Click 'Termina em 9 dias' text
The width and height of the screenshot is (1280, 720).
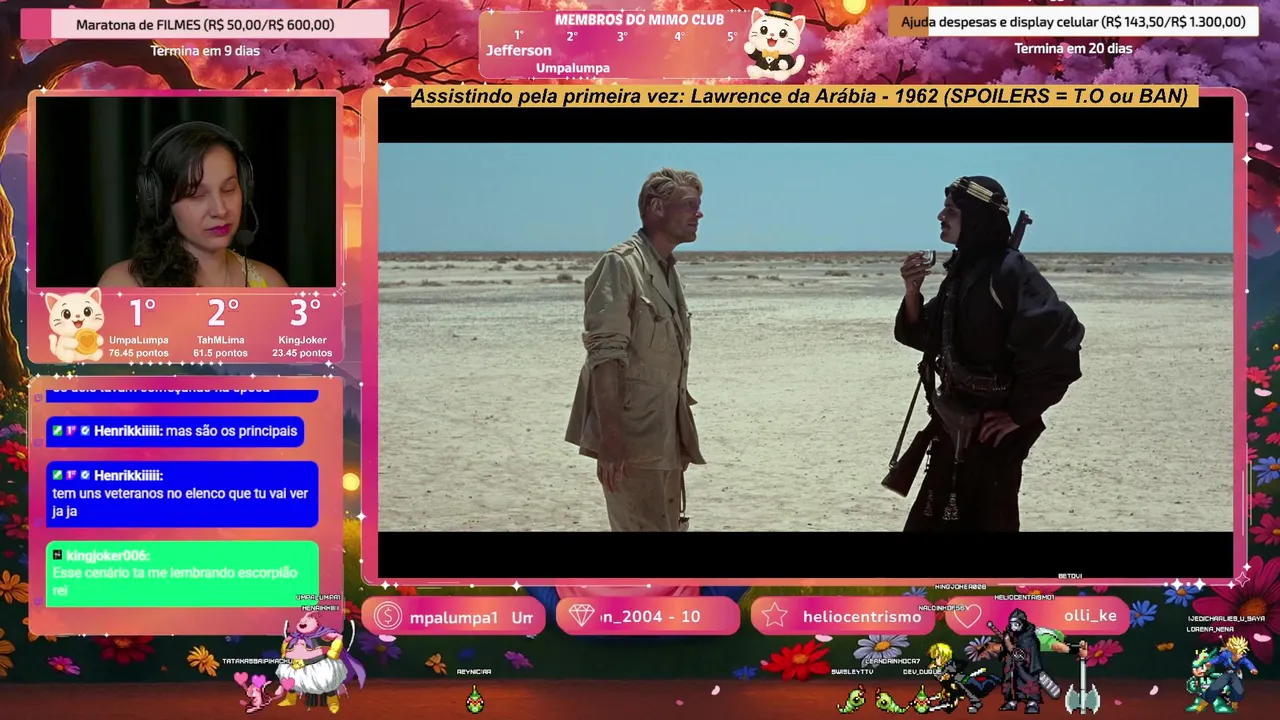(x=205, y=50)
